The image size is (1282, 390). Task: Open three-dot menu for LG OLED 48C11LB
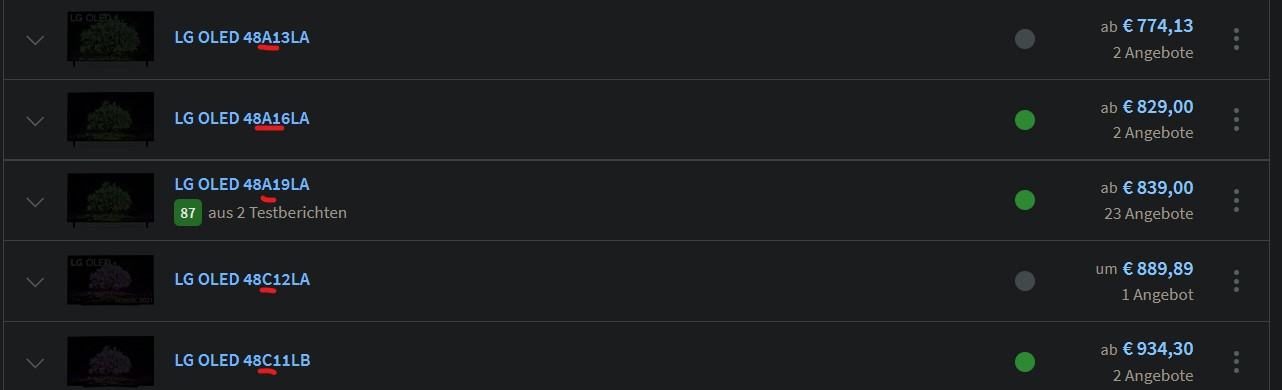(x=1237, y=362)
